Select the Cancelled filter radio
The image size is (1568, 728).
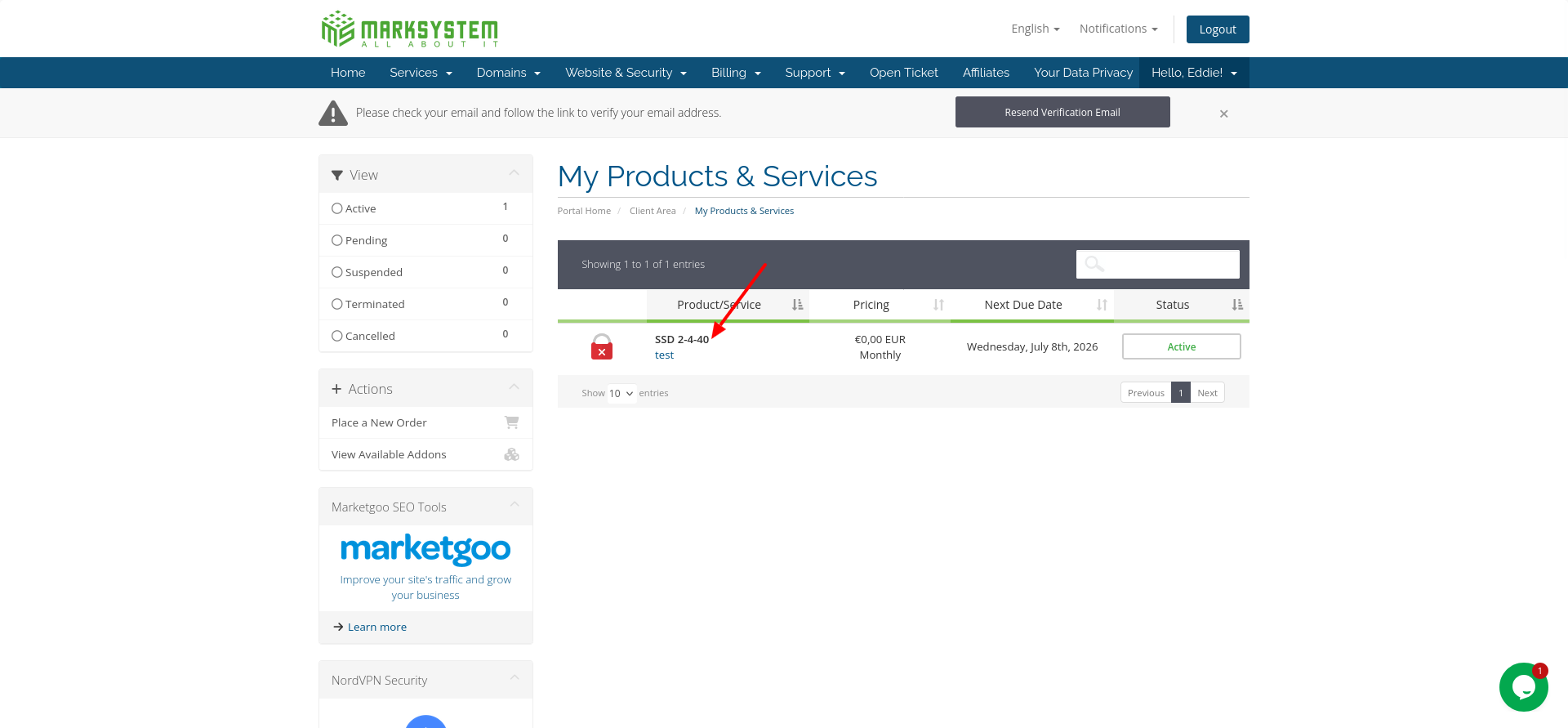(336, 336)
